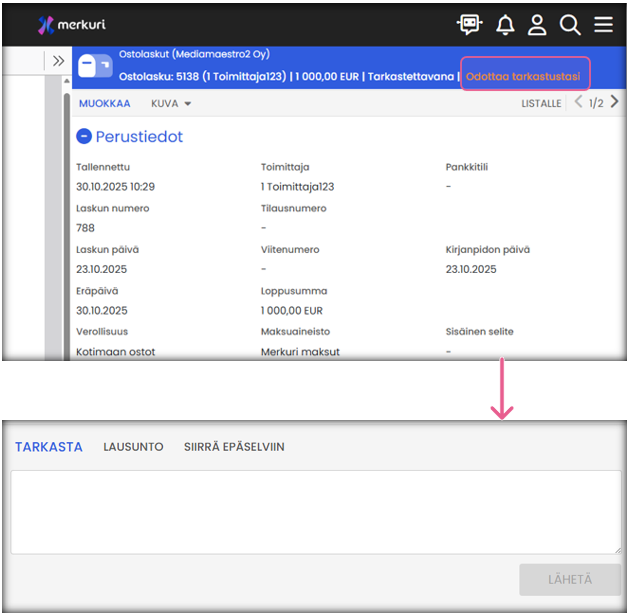The image size is (628, 613).
Task: Click into the comment text area
Action: click(315, 511)
